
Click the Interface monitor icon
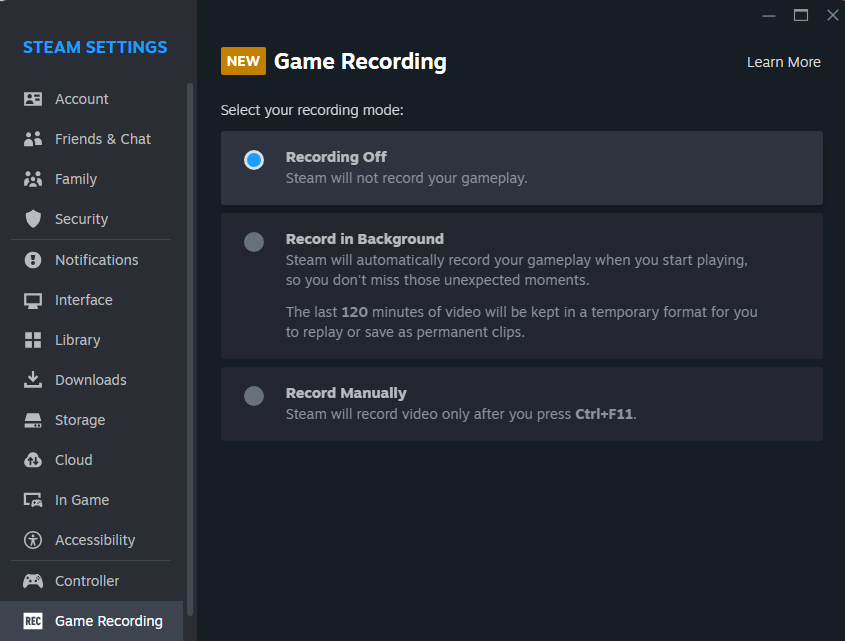(x=33, y=300)
